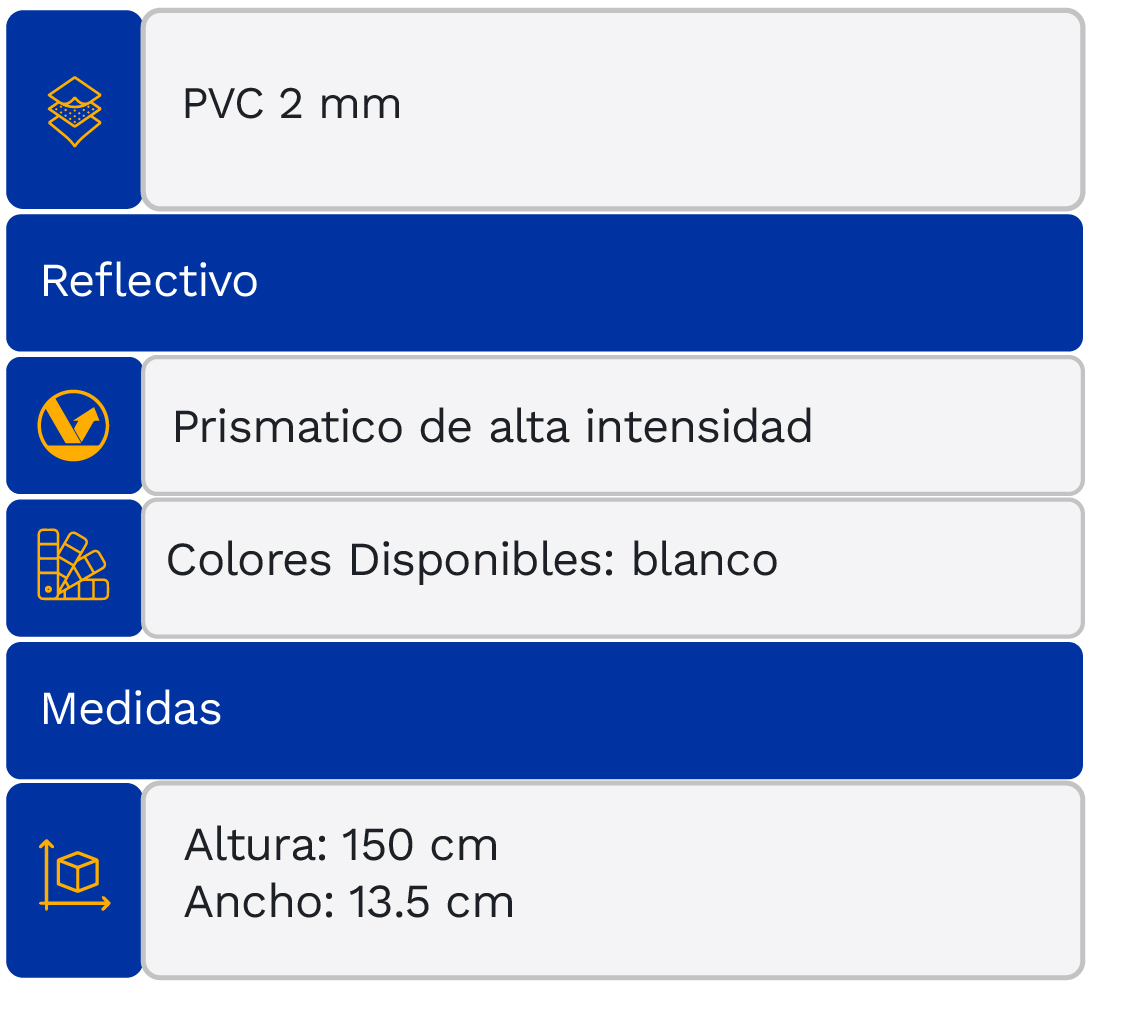Select the 2 mm thickness value
This screenshot has width=1121, height=1028.
[x=340, y=104]
